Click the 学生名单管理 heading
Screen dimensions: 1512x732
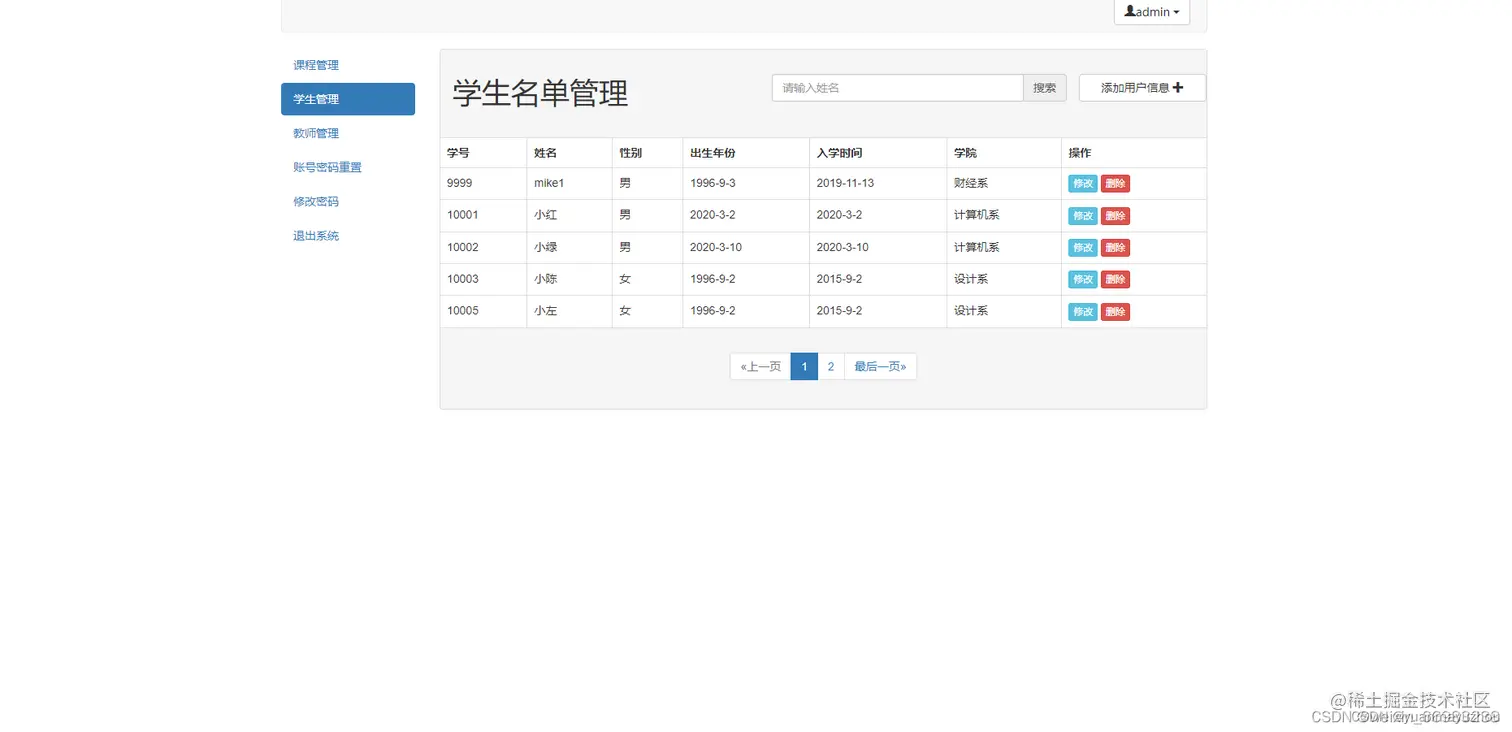coord(540,93)
